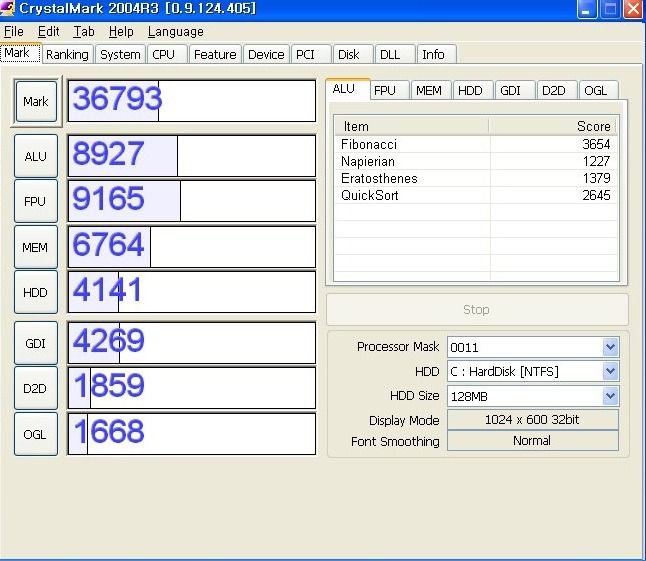
Task: Switch to the Device tab
Action: point(267,54)
